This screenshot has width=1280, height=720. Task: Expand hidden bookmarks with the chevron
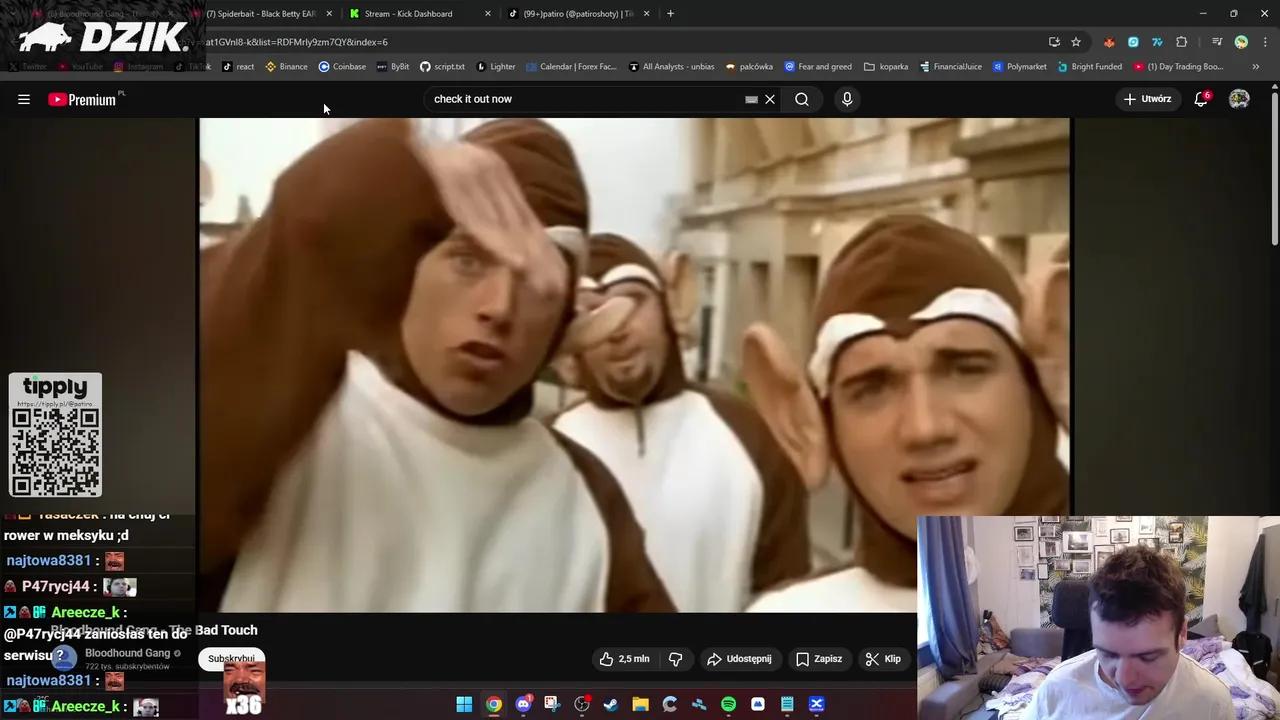[x=1256, y=67]
